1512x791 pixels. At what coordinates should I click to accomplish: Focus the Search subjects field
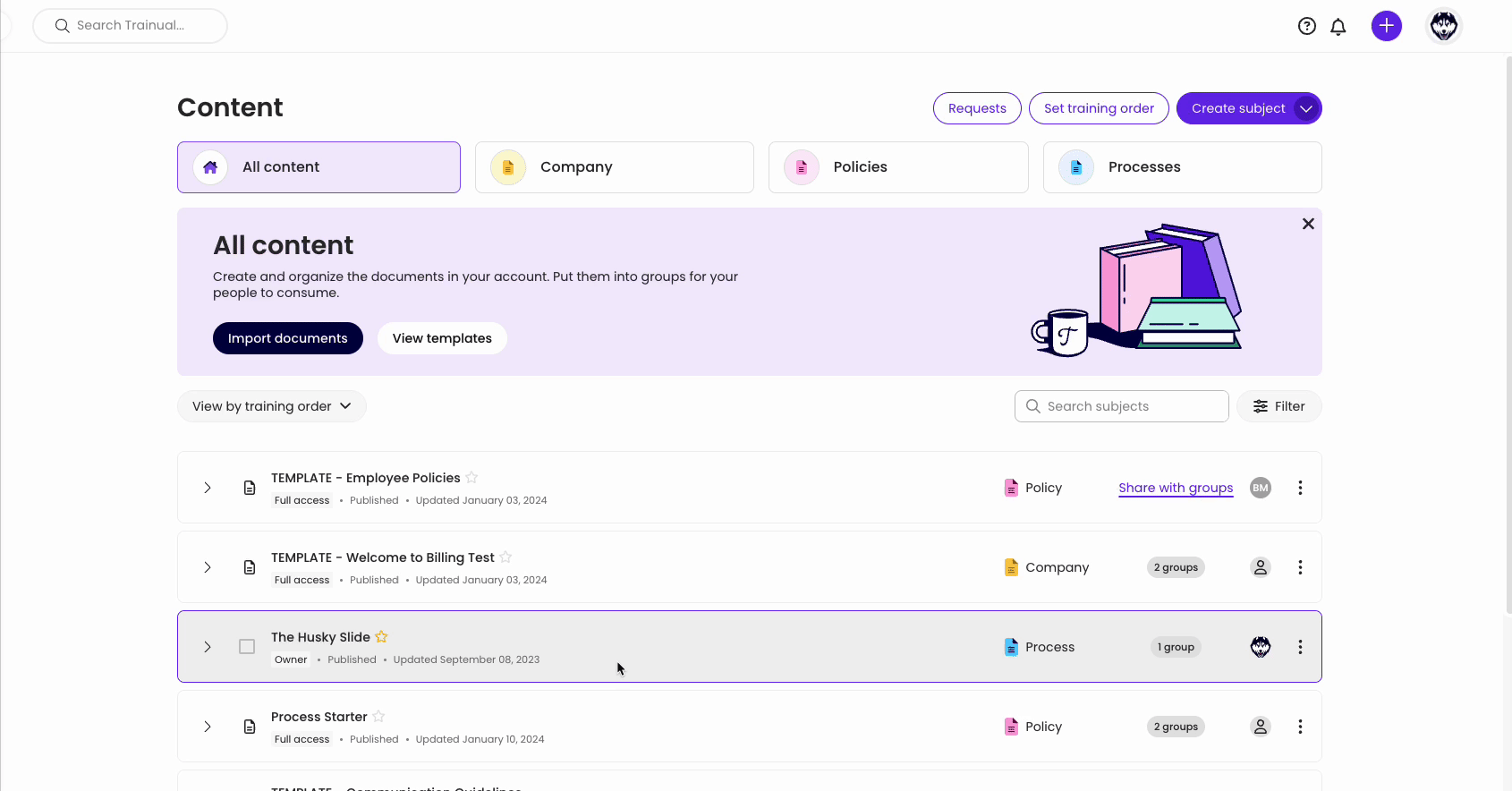tap(1122, 406)
